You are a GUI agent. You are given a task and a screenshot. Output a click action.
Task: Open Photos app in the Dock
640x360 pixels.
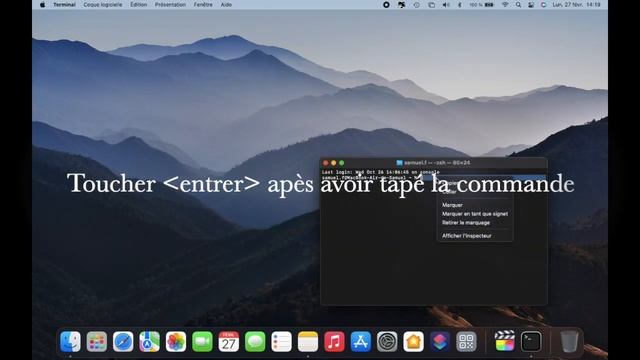(176, 341)
